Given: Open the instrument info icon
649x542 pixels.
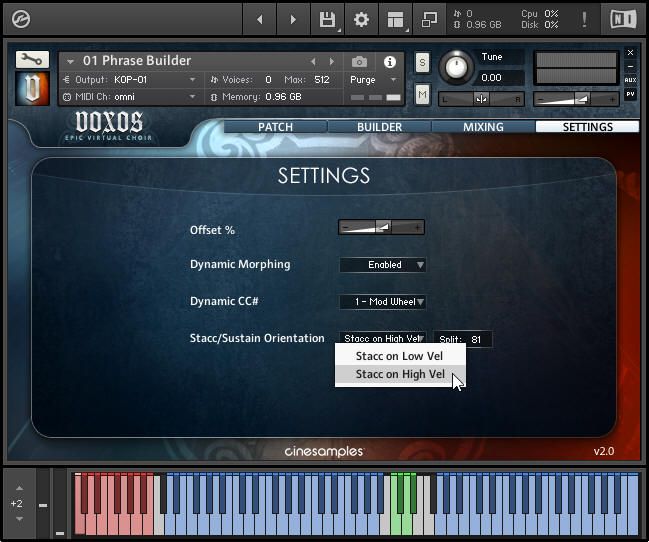Looking at the screenshot, I should 389,62.
